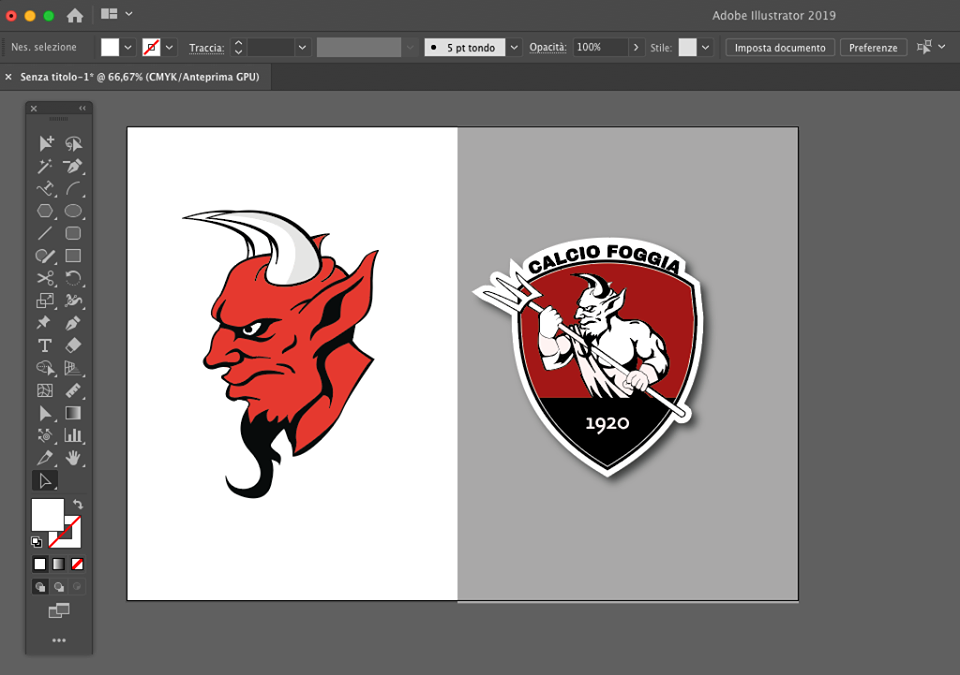Open the Opacità transparency panel link
Screen dimensions: 960x675
click(x=547, y=47)
